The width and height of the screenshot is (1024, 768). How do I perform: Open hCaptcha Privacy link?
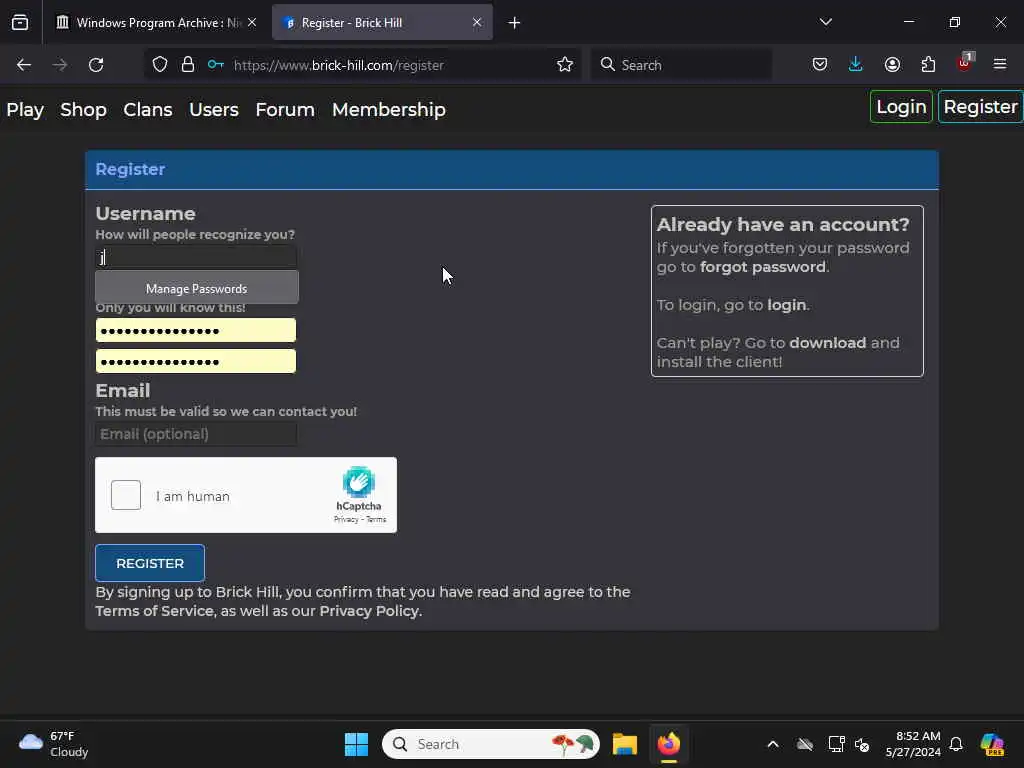[x=346, y=520]
